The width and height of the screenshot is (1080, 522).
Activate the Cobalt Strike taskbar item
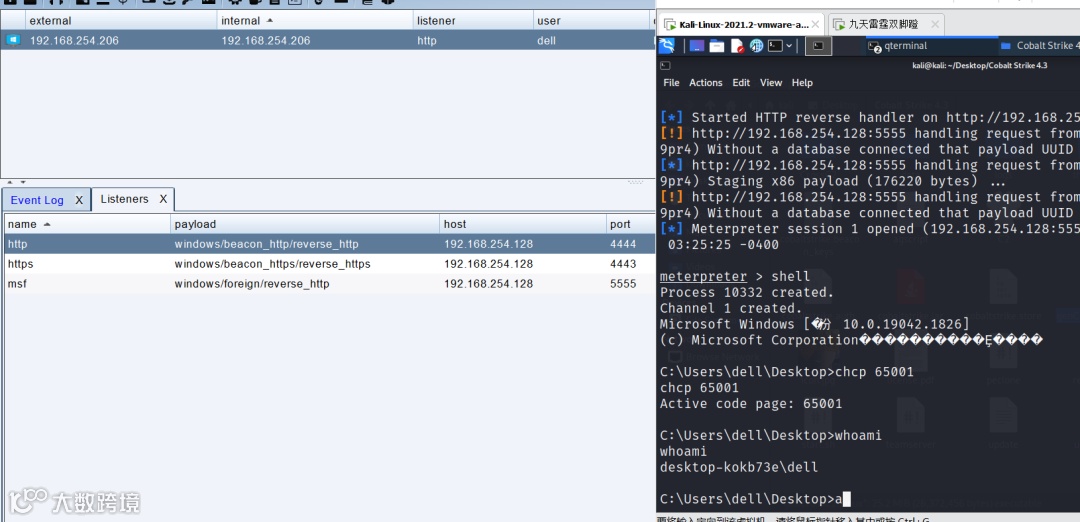[1039, 46]
